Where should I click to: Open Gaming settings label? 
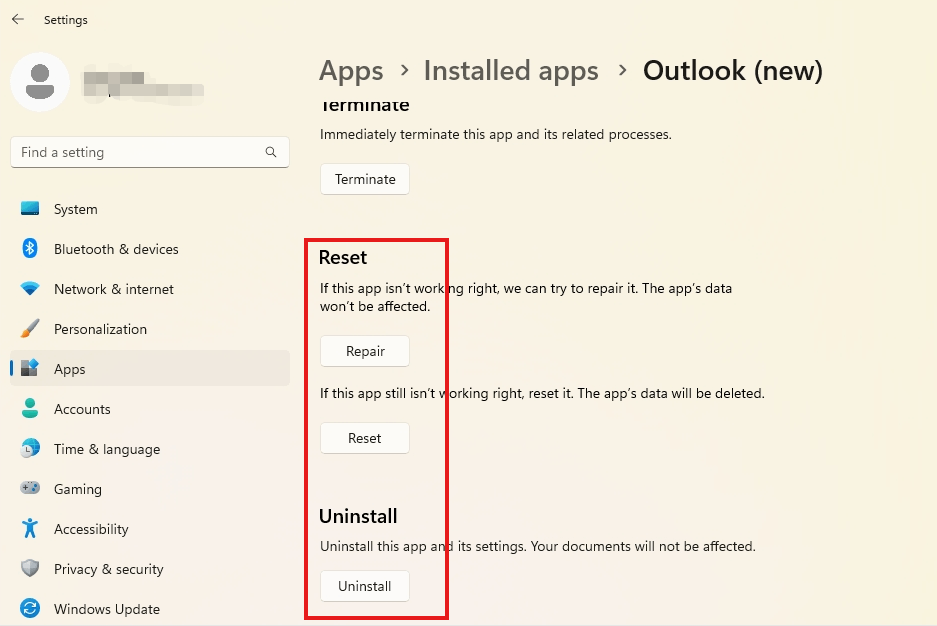(78, 489)
